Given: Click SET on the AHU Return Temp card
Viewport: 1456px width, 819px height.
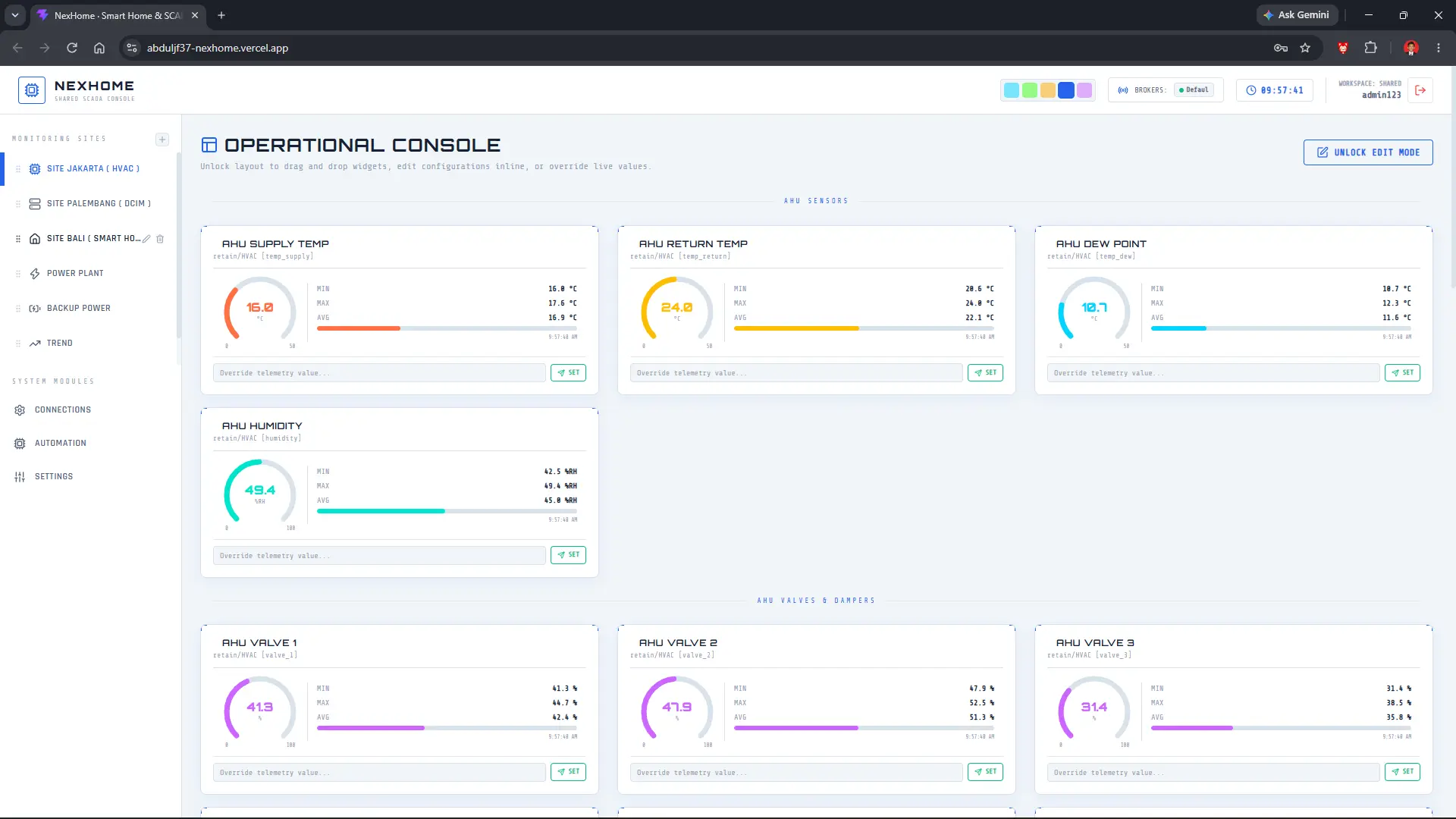Looking at the screenshot, I should click(985, 373).
